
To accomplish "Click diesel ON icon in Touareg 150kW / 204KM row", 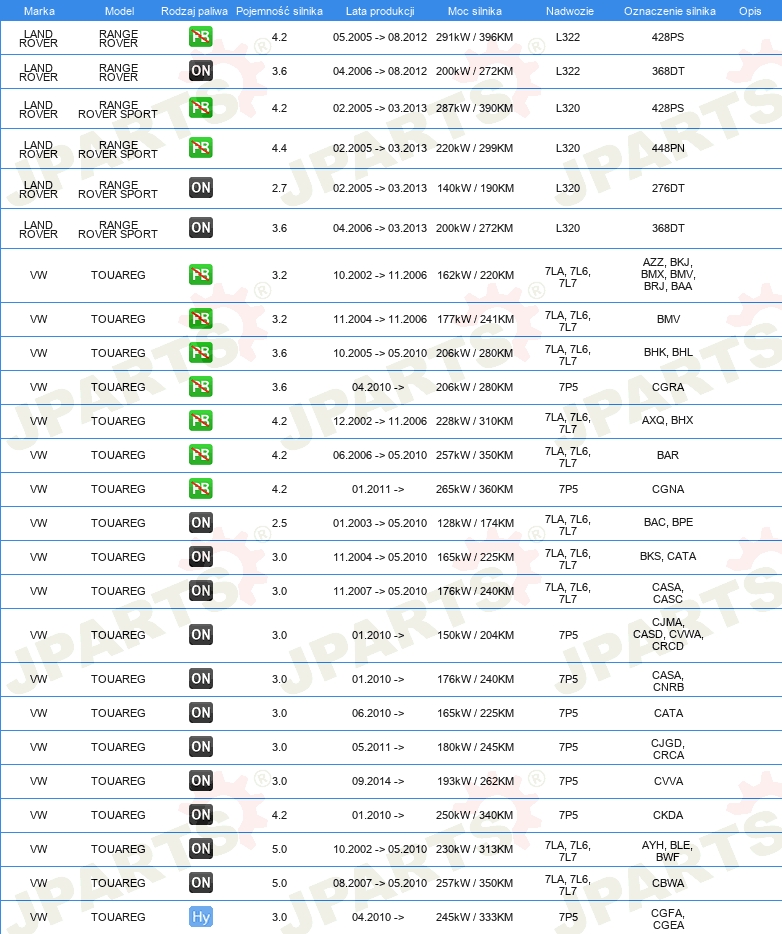I will 201,634.
